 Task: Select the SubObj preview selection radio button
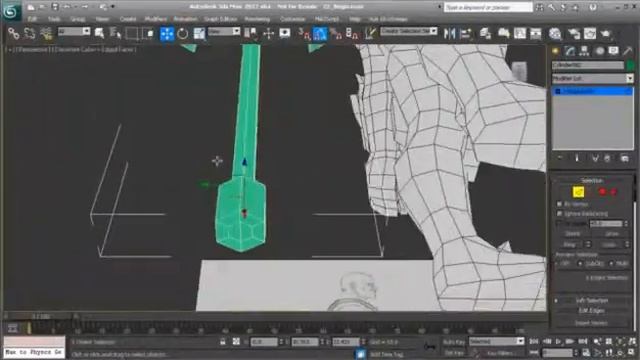click(580, 264)
